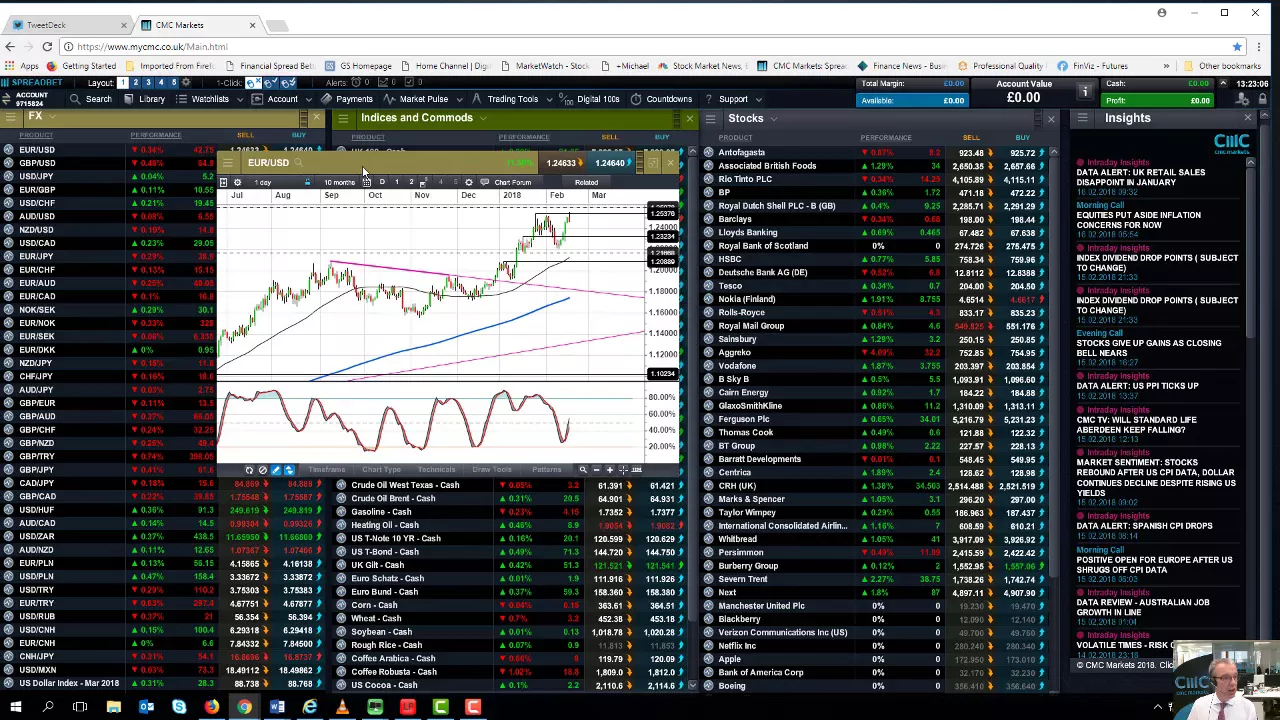Click the EUR/USD chart buy price 1.24640
This screenshot has height=720, width=1280.
coord(612,163)
